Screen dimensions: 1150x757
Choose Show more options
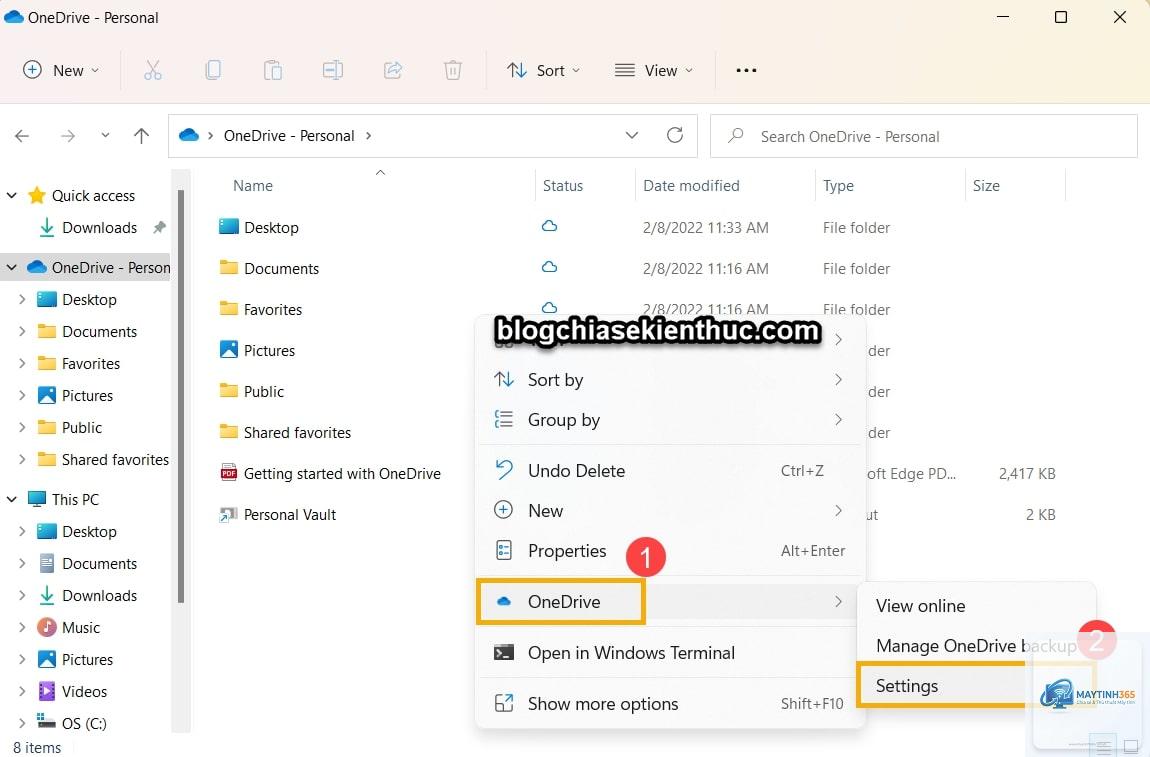point(670,703)
